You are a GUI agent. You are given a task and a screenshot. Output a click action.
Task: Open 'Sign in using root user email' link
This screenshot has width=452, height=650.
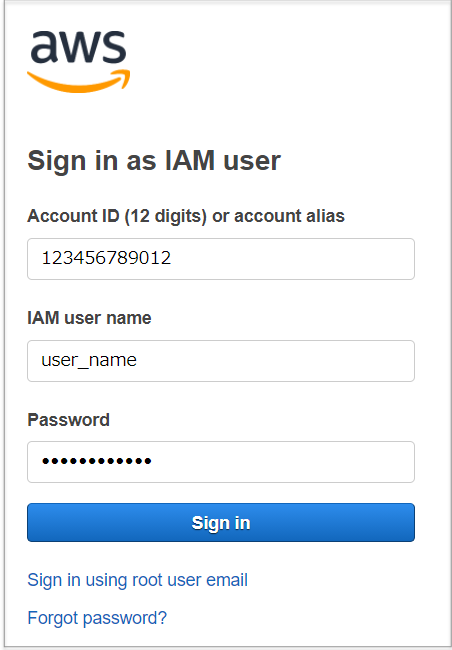(137, 580)
